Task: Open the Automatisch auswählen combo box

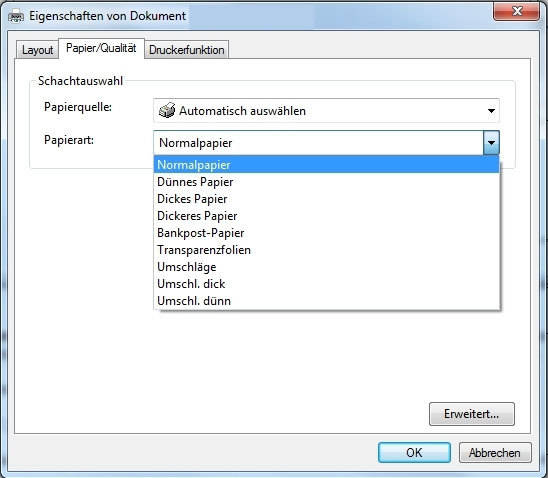Action: coord(326,111)
